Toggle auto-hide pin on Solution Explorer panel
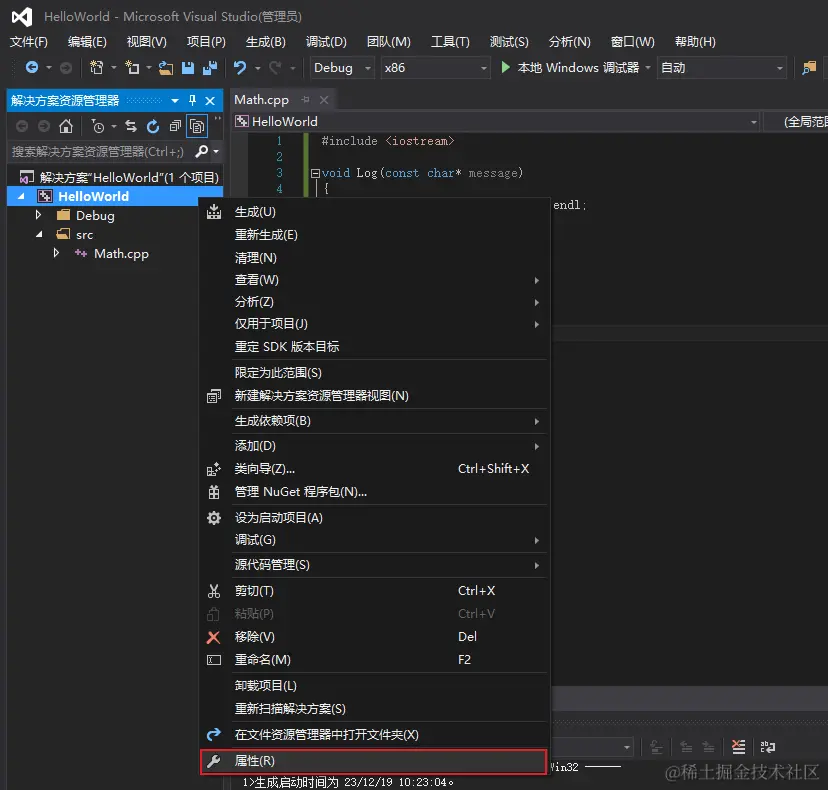The image size is (828, 790). 192,100
